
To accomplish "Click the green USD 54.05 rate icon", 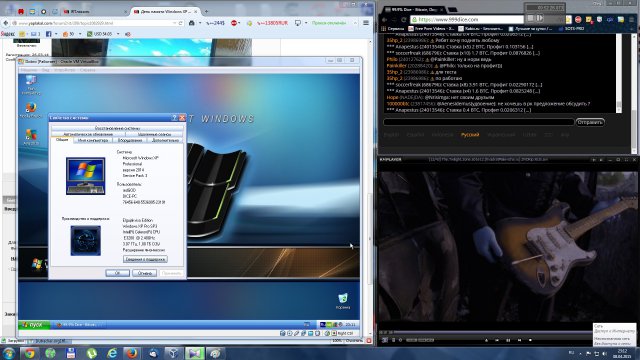I will coord(89,34).
